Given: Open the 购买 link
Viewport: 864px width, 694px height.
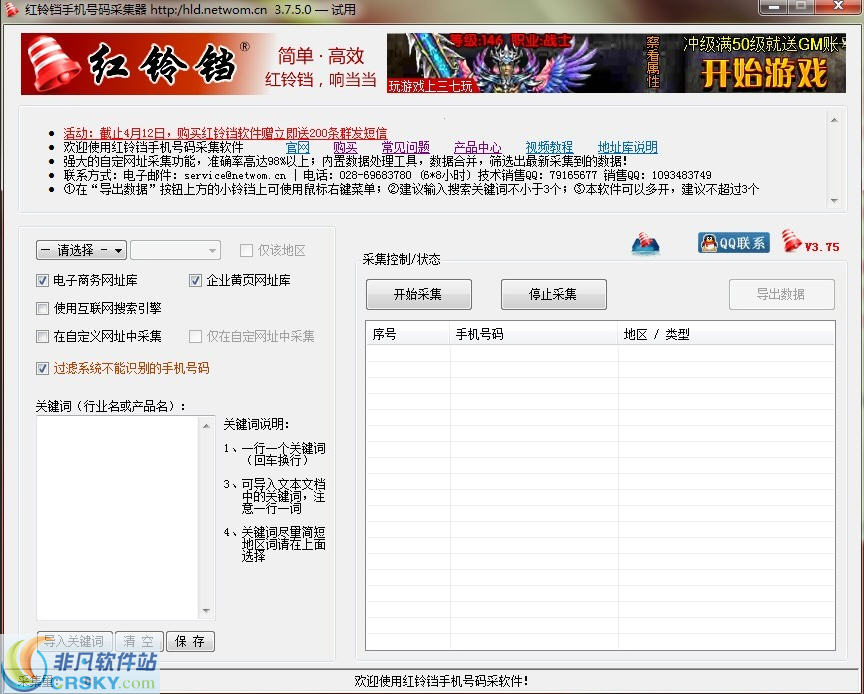Looking at the screenshot, I should coord(345,147).
